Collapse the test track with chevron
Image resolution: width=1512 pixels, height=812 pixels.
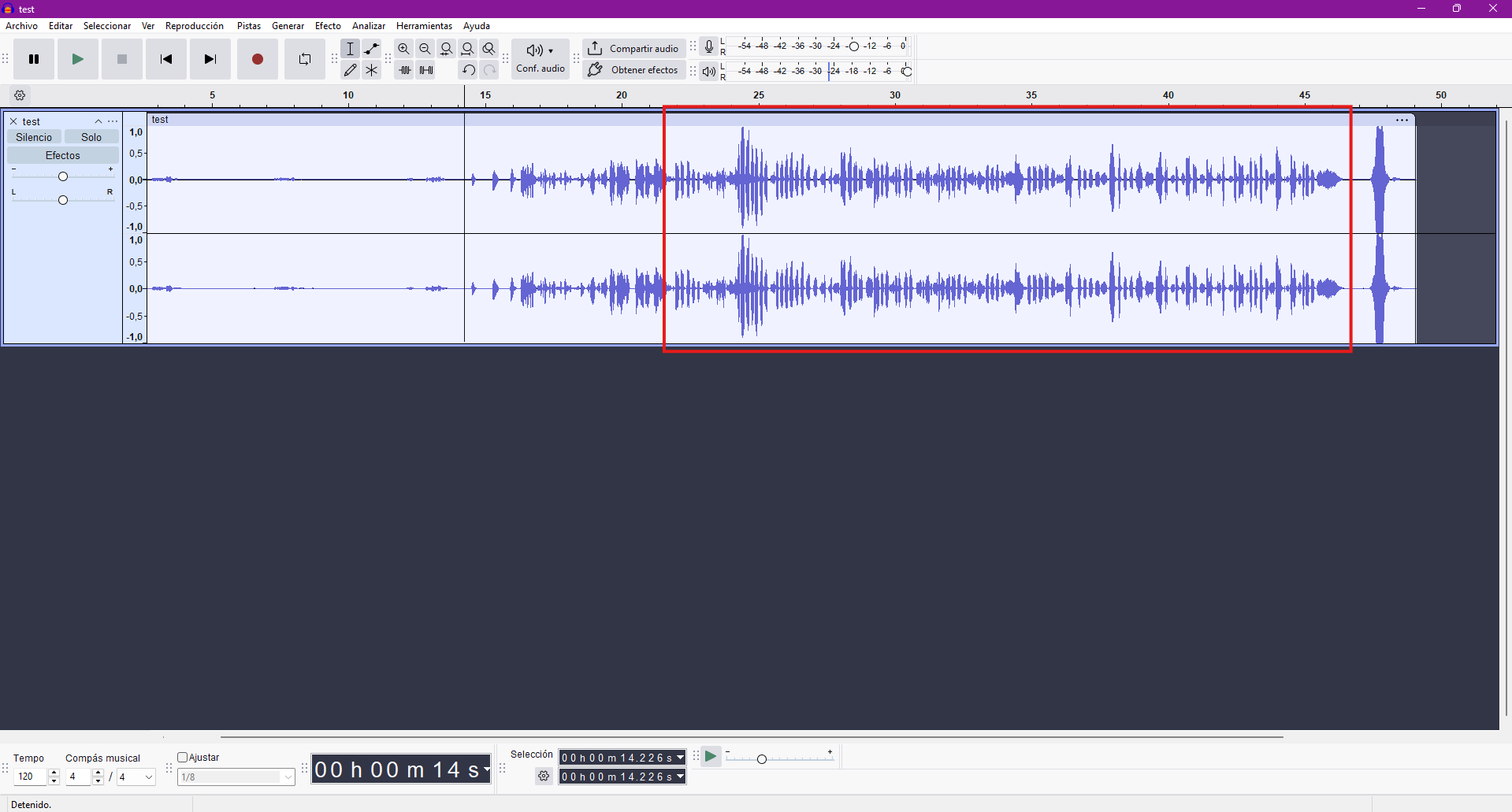pyautogui.click(x=98, y=121)
